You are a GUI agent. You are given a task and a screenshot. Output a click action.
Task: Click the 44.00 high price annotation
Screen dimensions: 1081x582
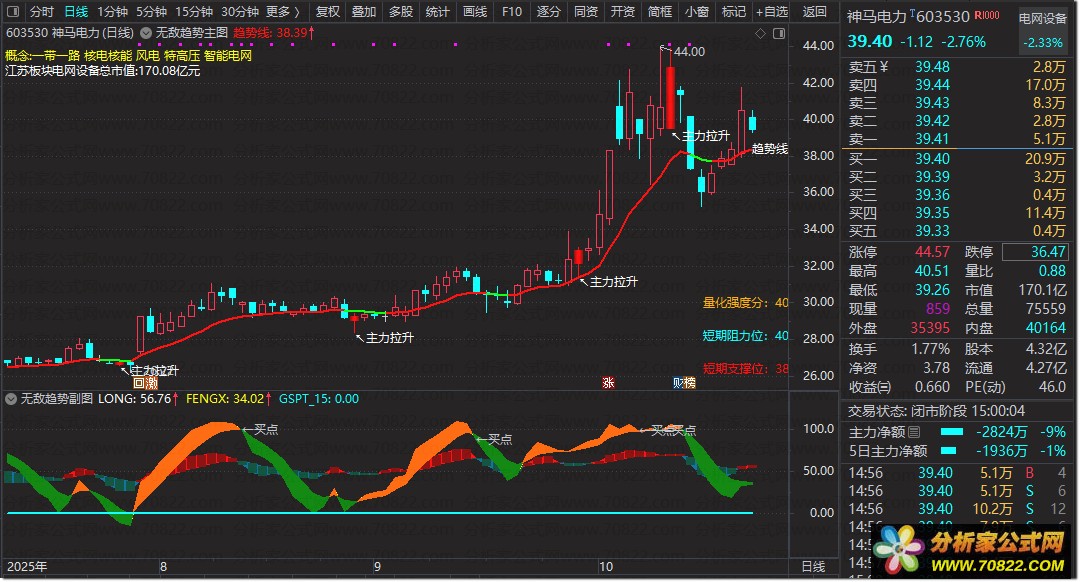click(689, 52)
